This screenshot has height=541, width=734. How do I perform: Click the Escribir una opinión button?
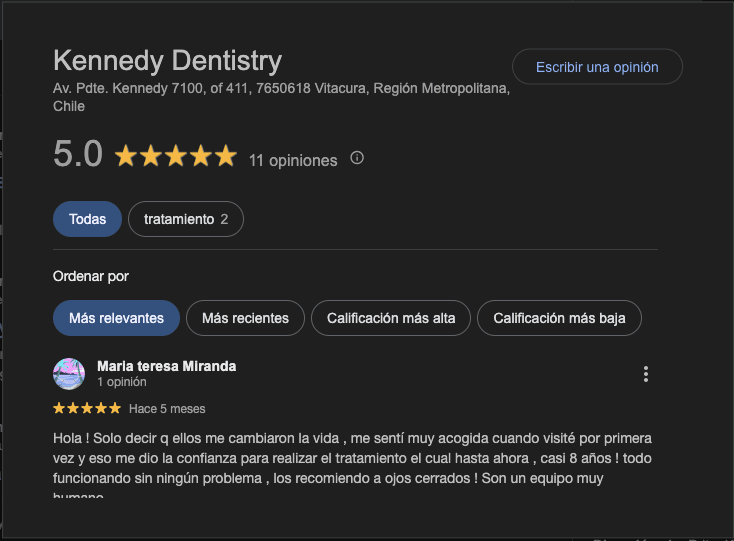click(597, 67)
